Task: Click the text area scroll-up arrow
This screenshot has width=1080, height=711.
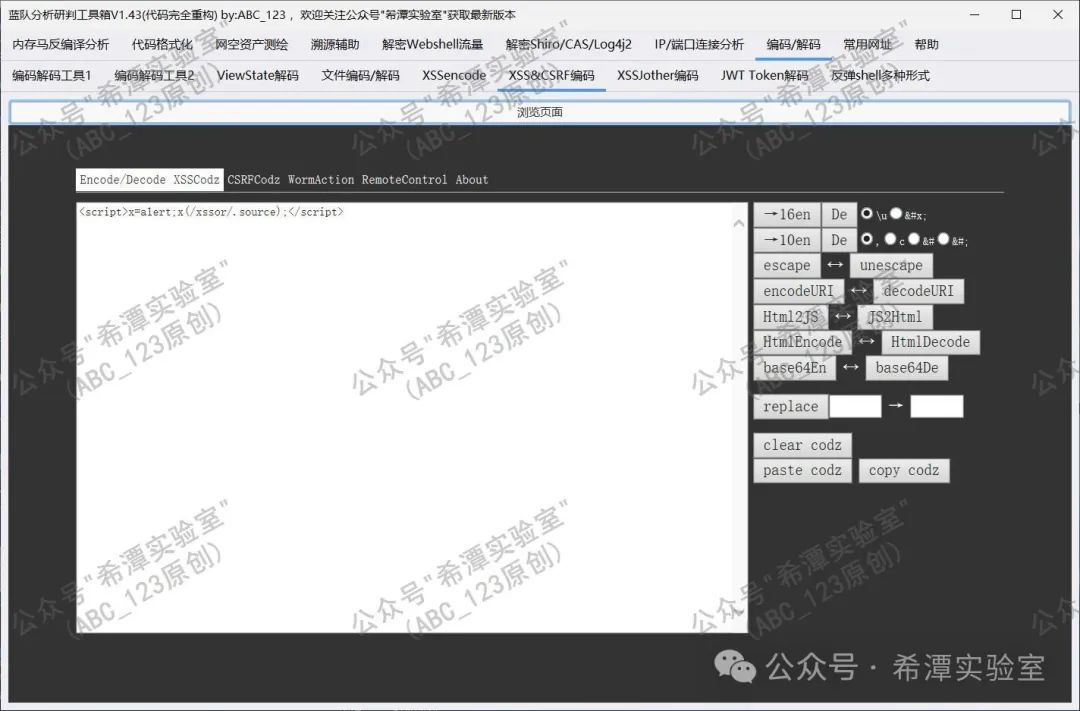Action: point(739,223)
